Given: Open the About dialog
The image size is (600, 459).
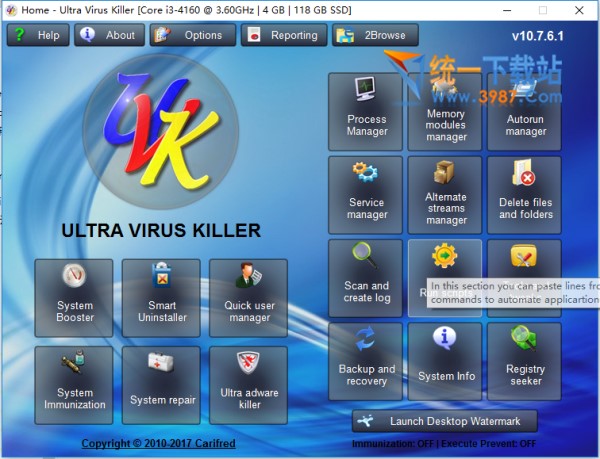Looking at the screenshot, I should (109, 35).
